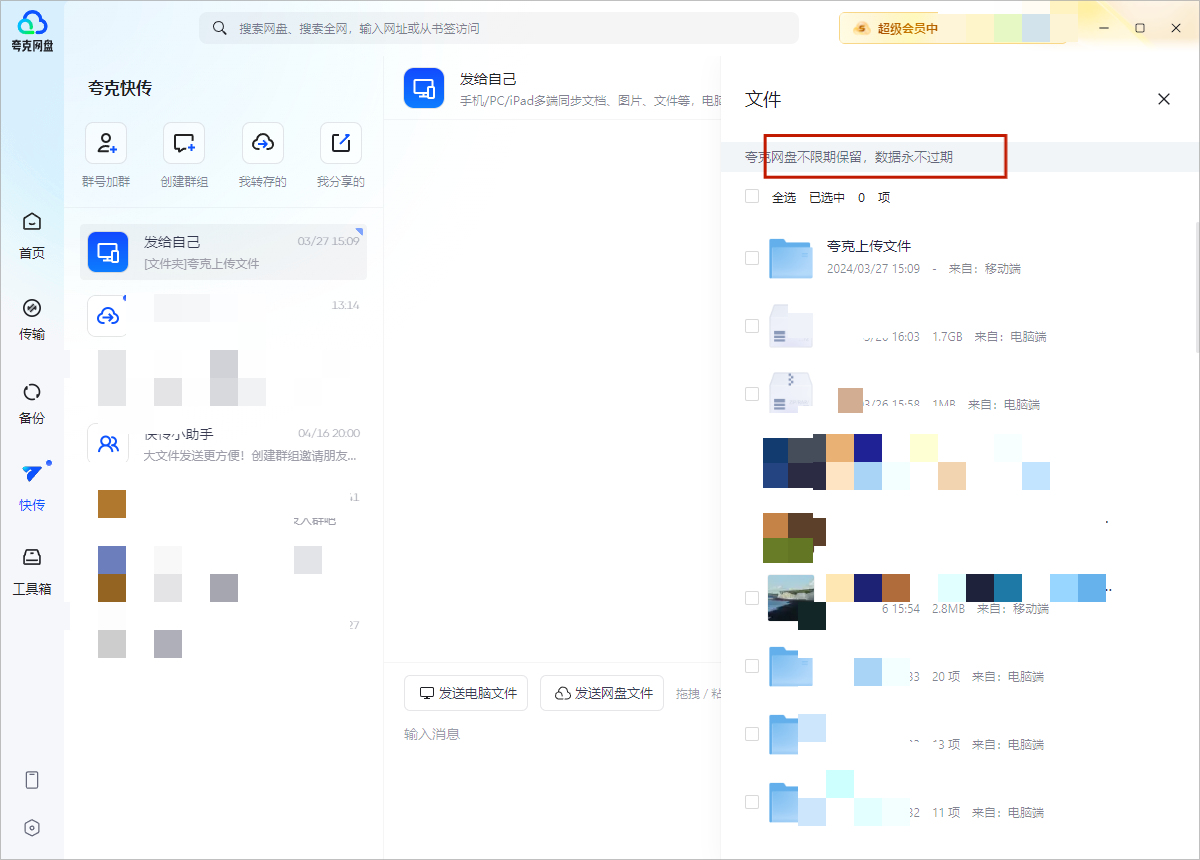
Task: Check the 20 项 folder checkbox
Action: point(752,665)
